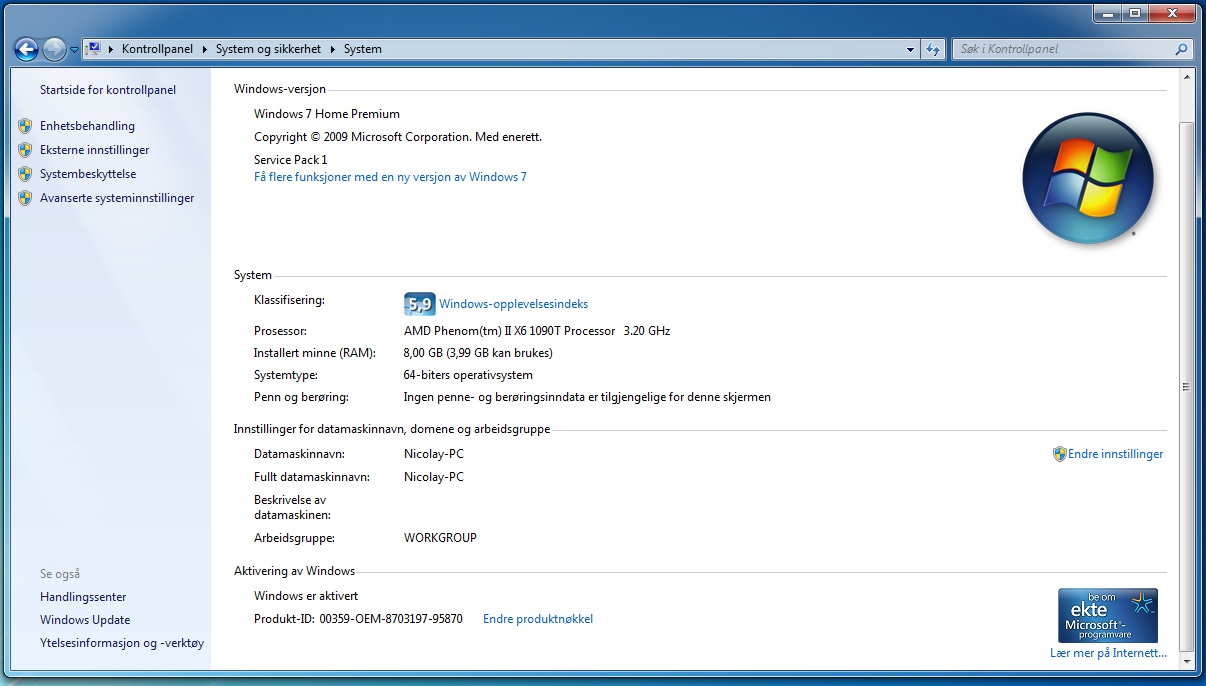Click the 'ekte Microsoft-programvare' genuine badge
This screenshot has height=686, width=1206.
coord(1107,615)
